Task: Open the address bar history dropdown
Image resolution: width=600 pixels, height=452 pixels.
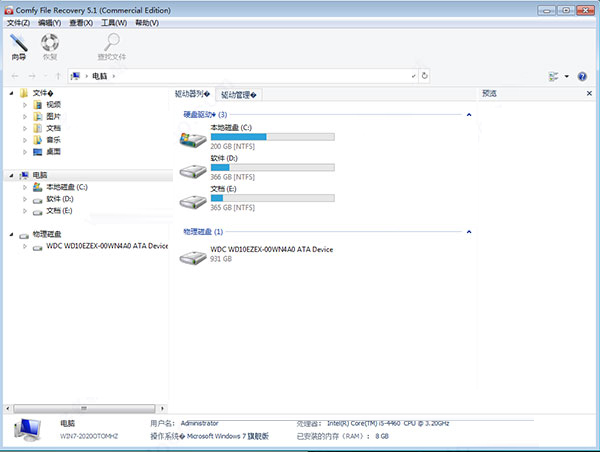Action: 413,76
